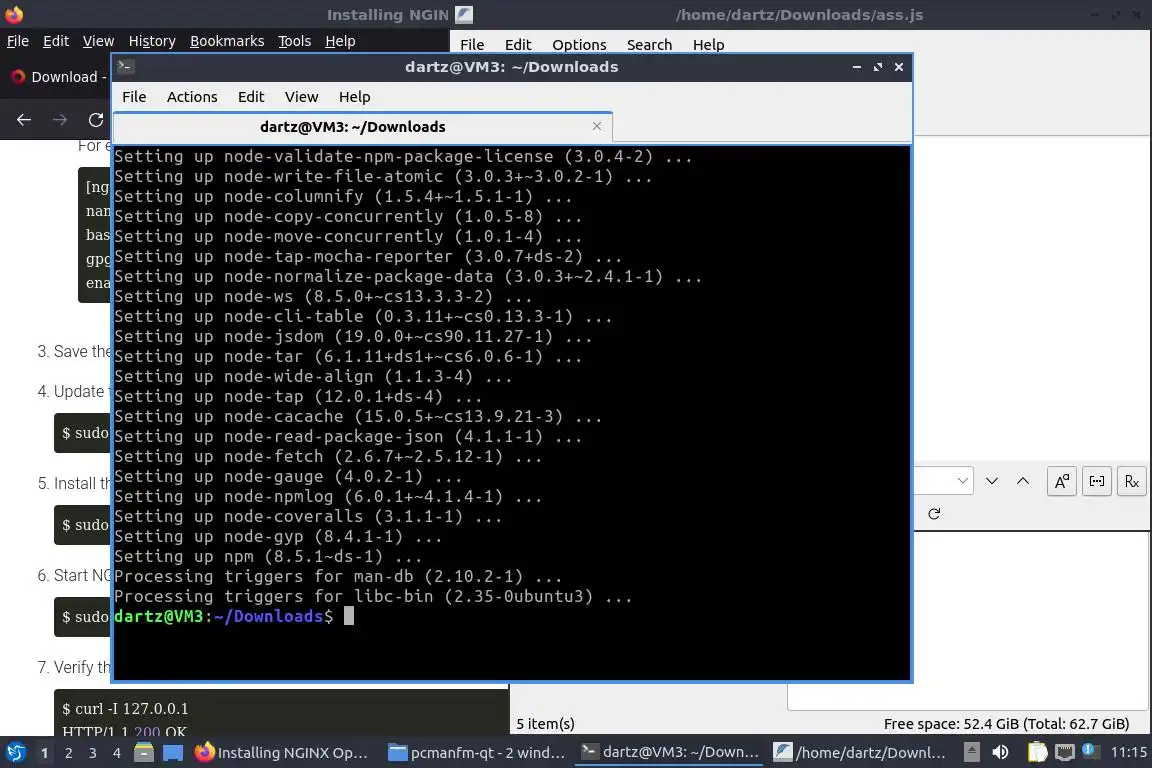Open the text editor Edit menu

pyautogui.click(x=518, y=45)
